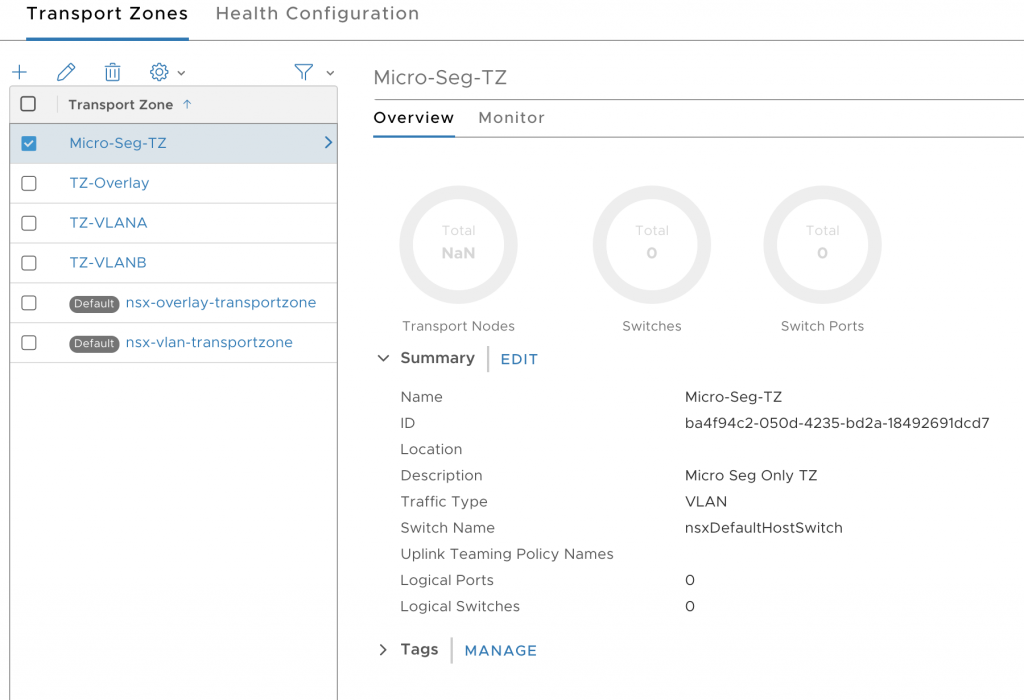Open the filter funnel icon
The height and width of the screenshot is (700, 1024).
pos(304,72)
